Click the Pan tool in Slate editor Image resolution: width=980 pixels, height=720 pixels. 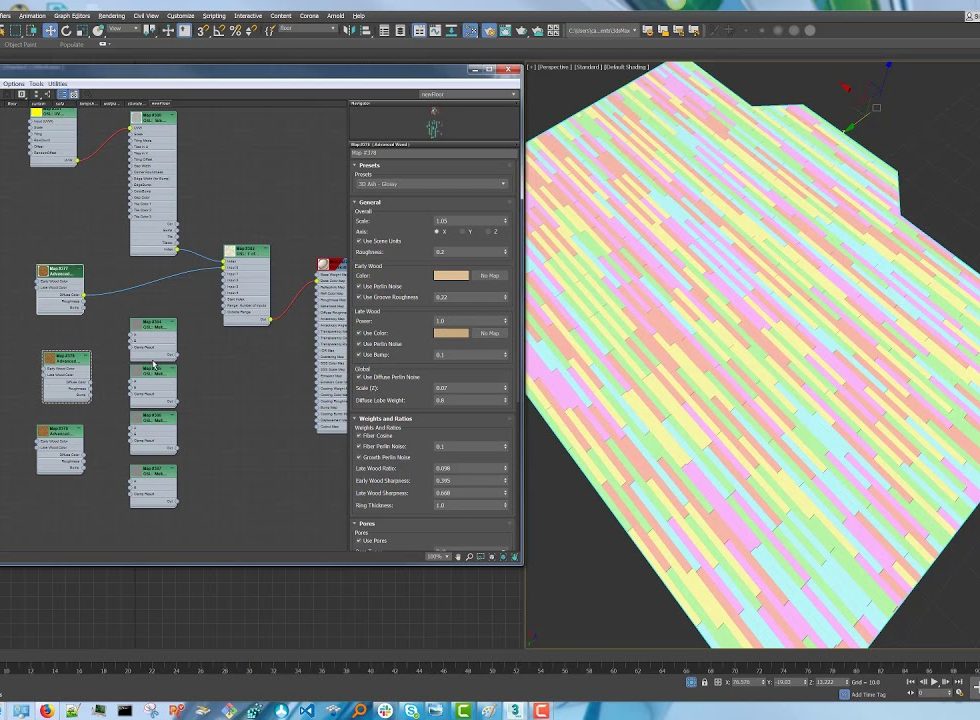point(458,556)
